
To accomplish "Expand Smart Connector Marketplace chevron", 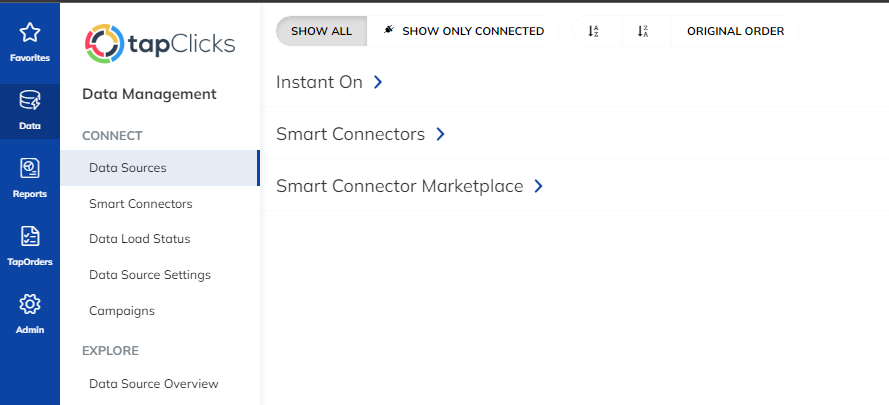I will 539,186.
